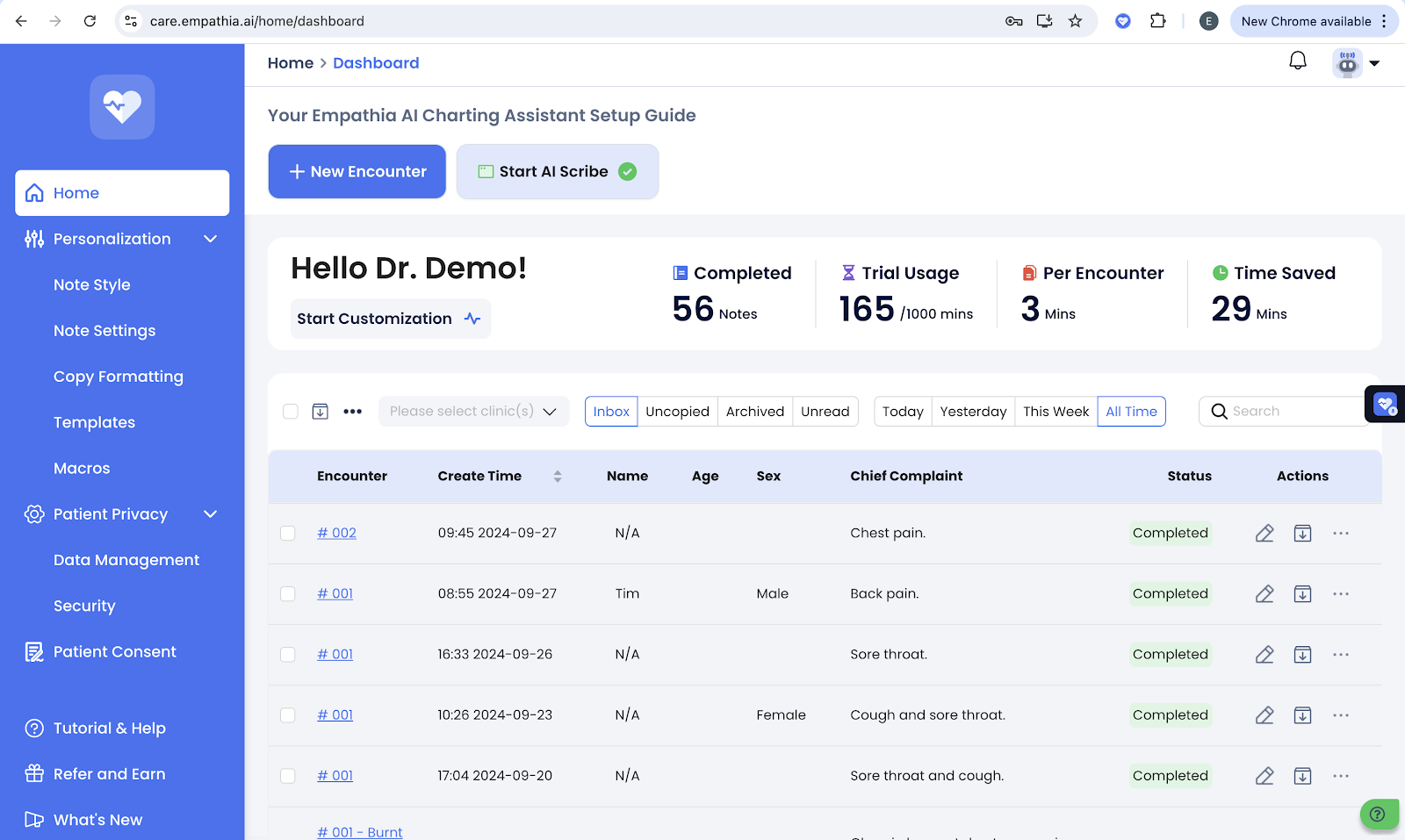The height and width of the screenshot is (840, 1405).
Task: Select the 17:04 2024-09-20 encounter checkbox
Action: tap(288, 776)
